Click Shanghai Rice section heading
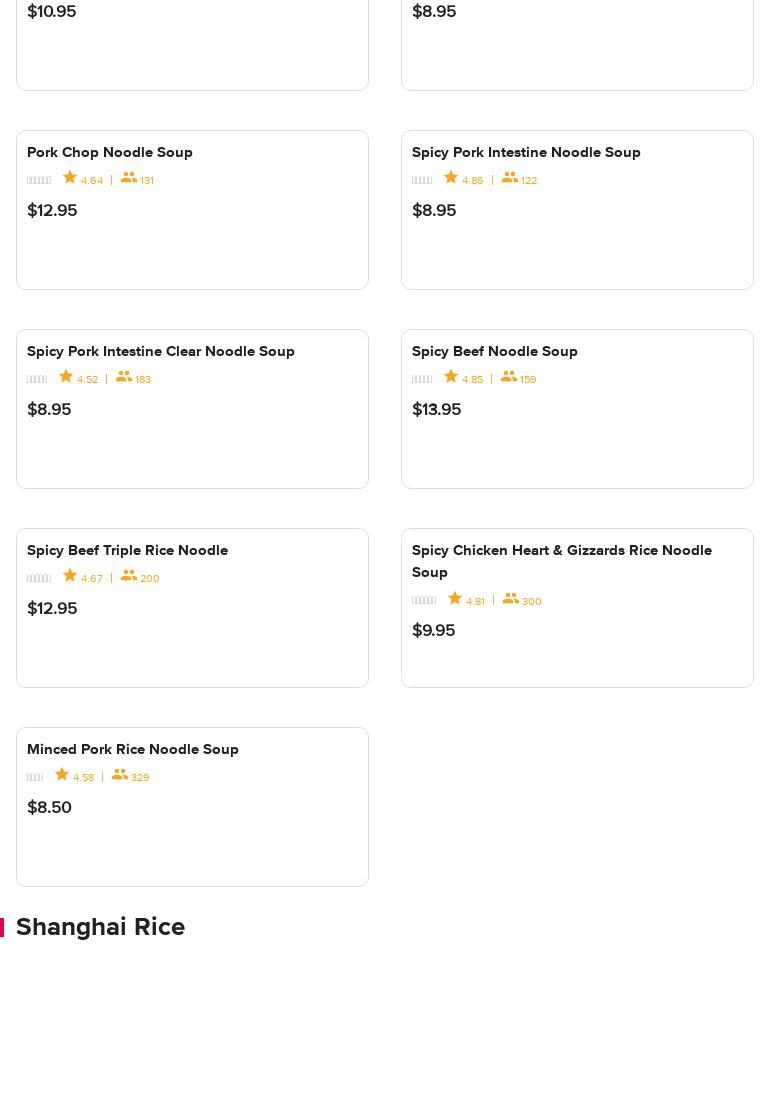 [x=101, y=927]
